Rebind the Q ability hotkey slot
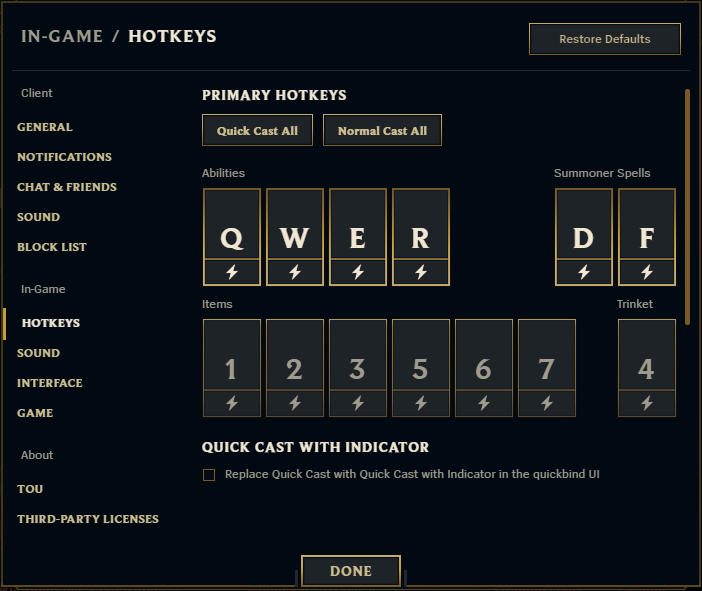The image size is (702, 591). pos(232,225)
